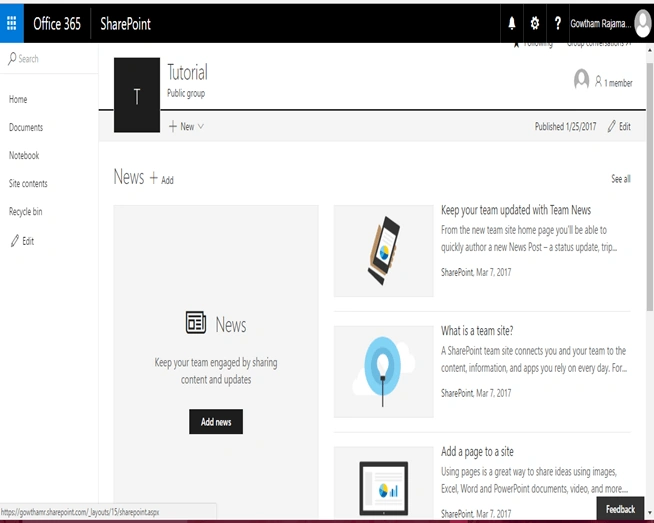The width and height of the screenshot is (654, 523).
Task: Open 'Keep your team updated with Team News' article
Action: tap(516, 210)
